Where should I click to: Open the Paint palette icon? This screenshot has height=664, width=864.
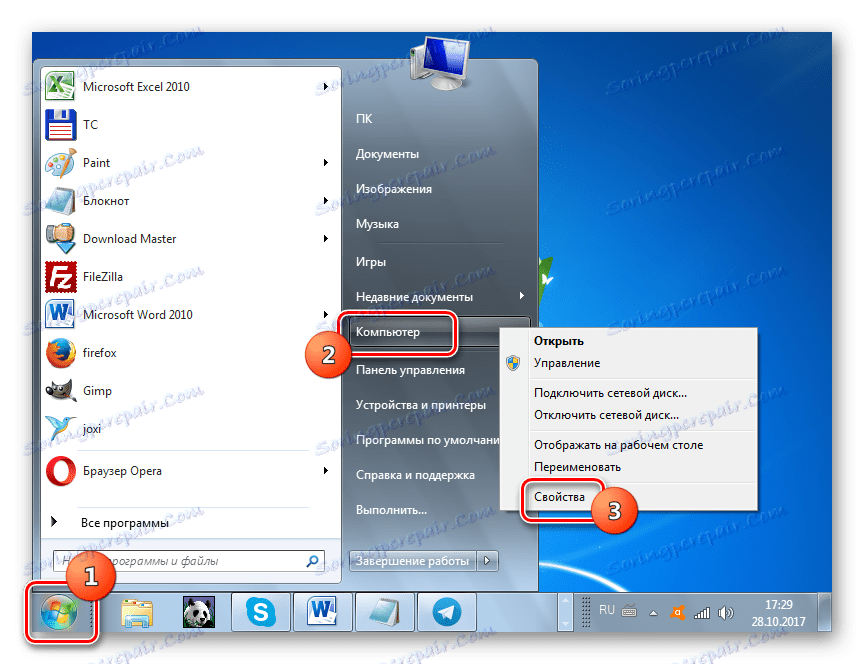(x=60, y=163)
